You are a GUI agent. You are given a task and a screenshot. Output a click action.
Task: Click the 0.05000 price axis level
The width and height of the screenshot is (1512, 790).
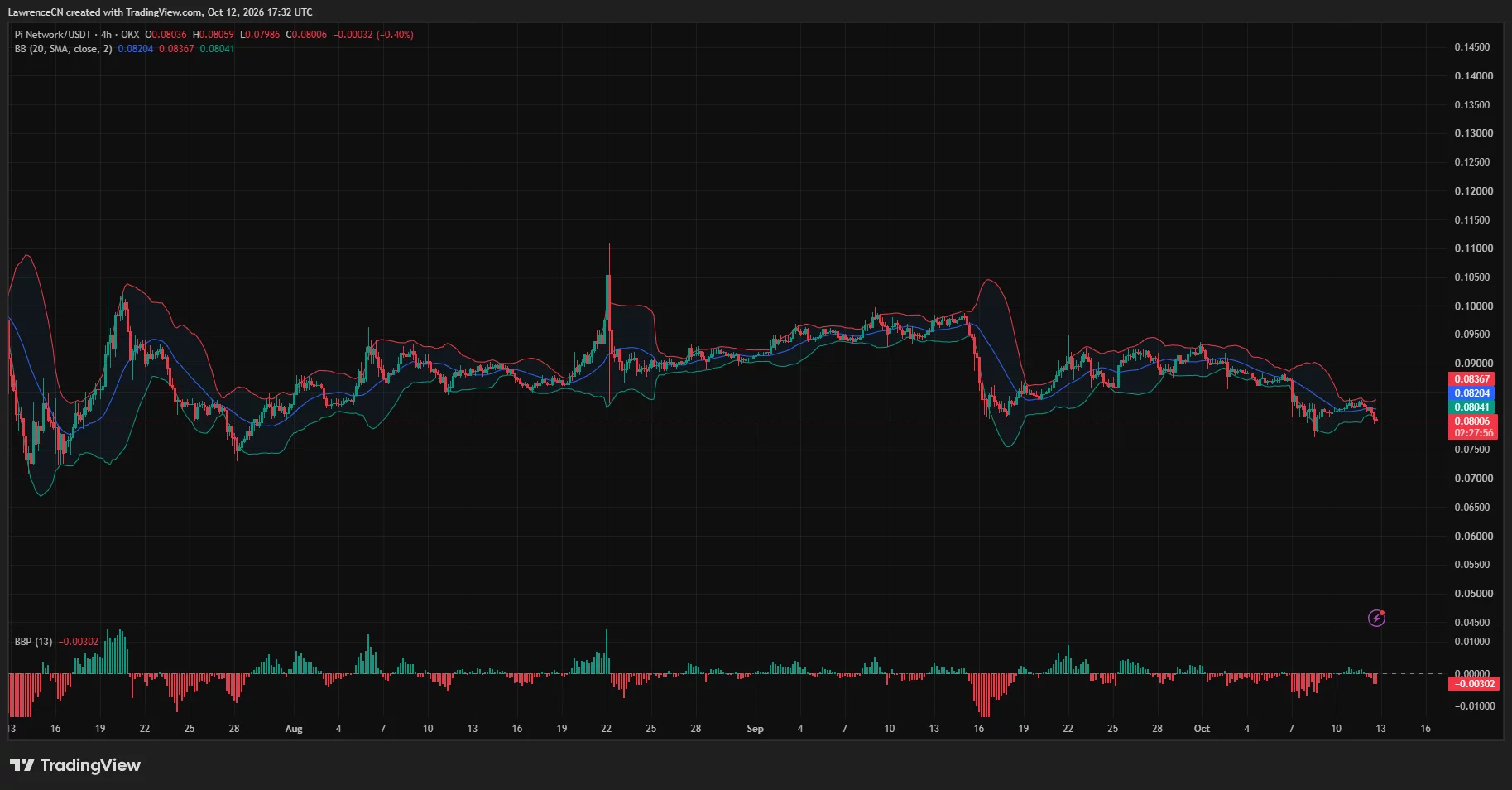point(1473,594)
